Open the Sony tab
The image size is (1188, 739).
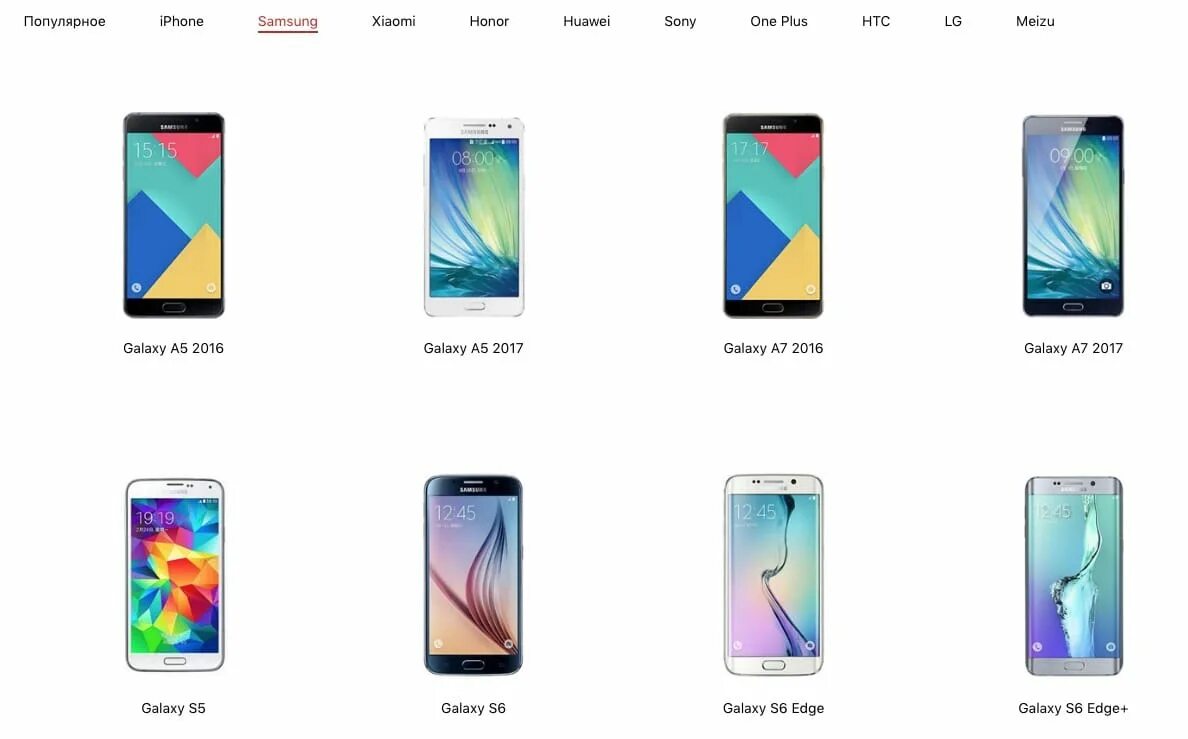click(x=680, y=21)
